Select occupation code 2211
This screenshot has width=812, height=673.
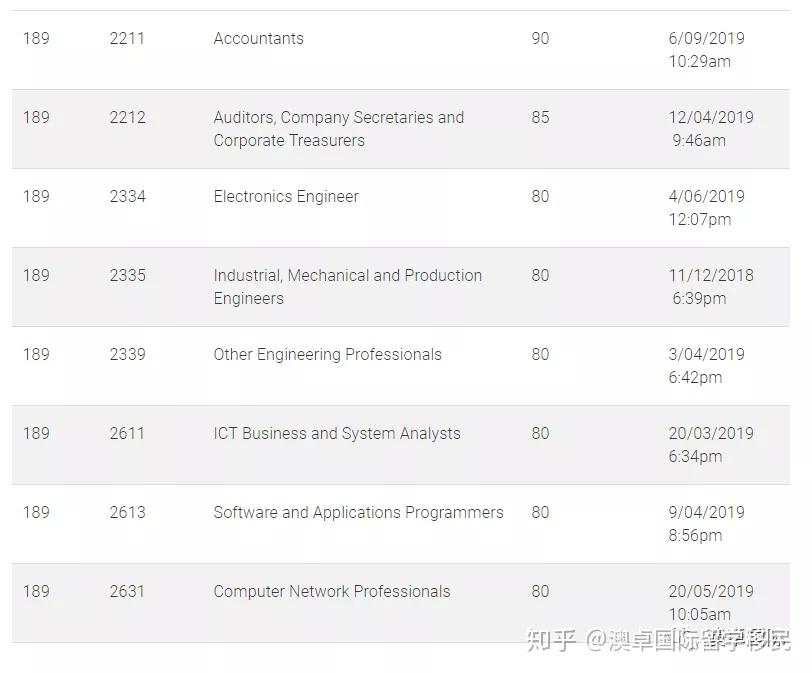[127, 38]
